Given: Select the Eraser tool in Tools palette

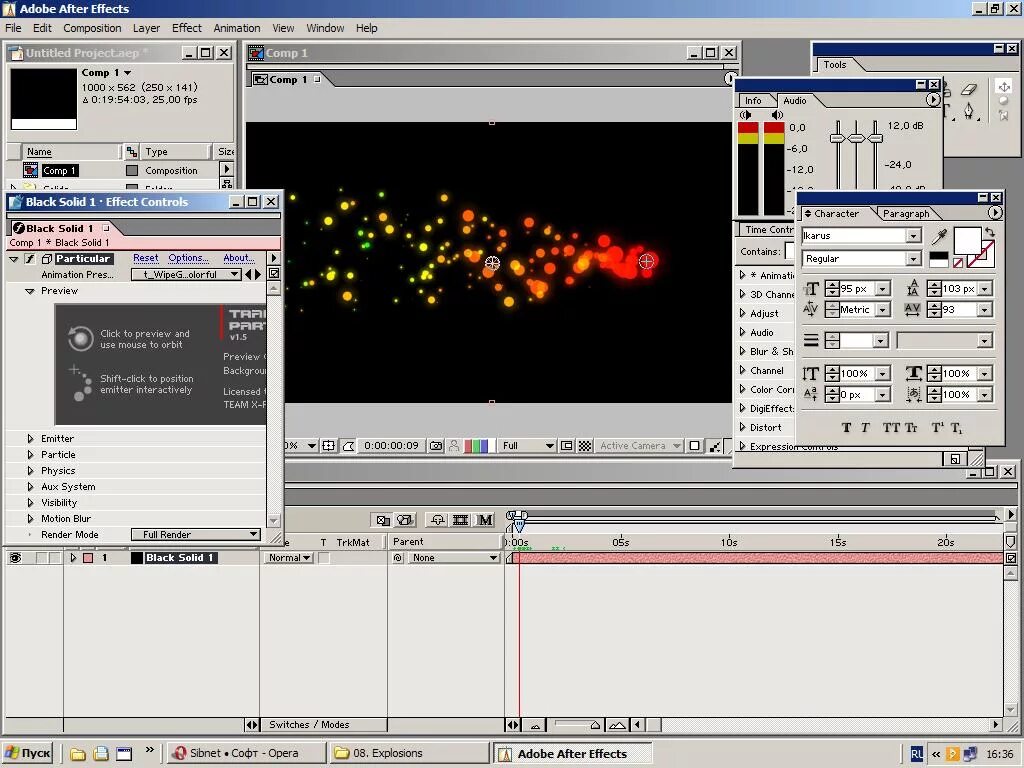Looking at the screenshot, I should (x=968, y=89).
